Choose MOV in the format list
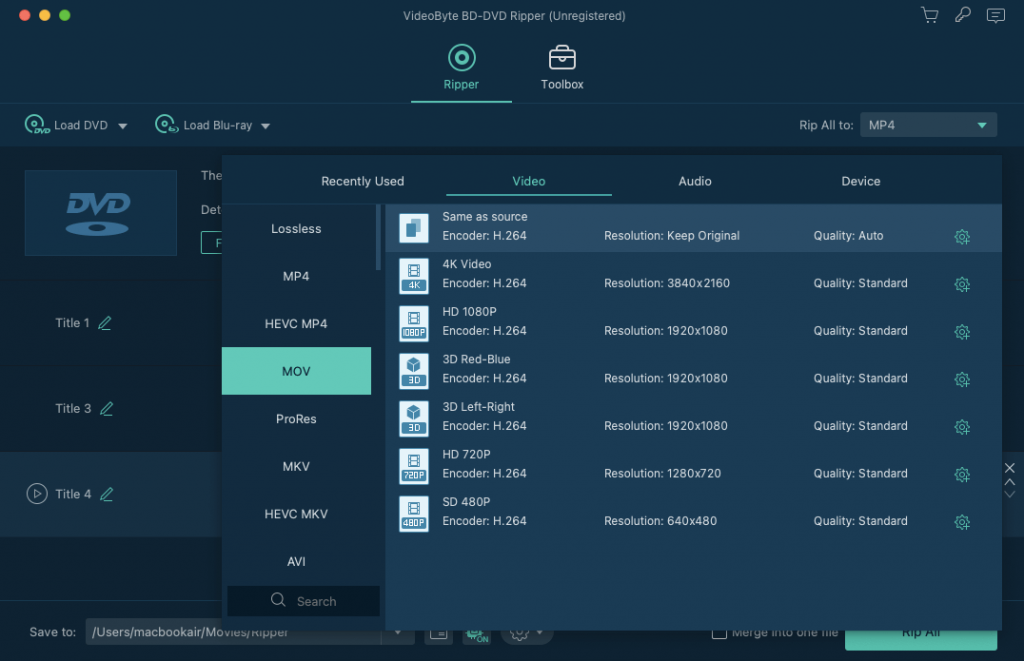This screenshot has height=661, width=1024. [x=296, y=371]
